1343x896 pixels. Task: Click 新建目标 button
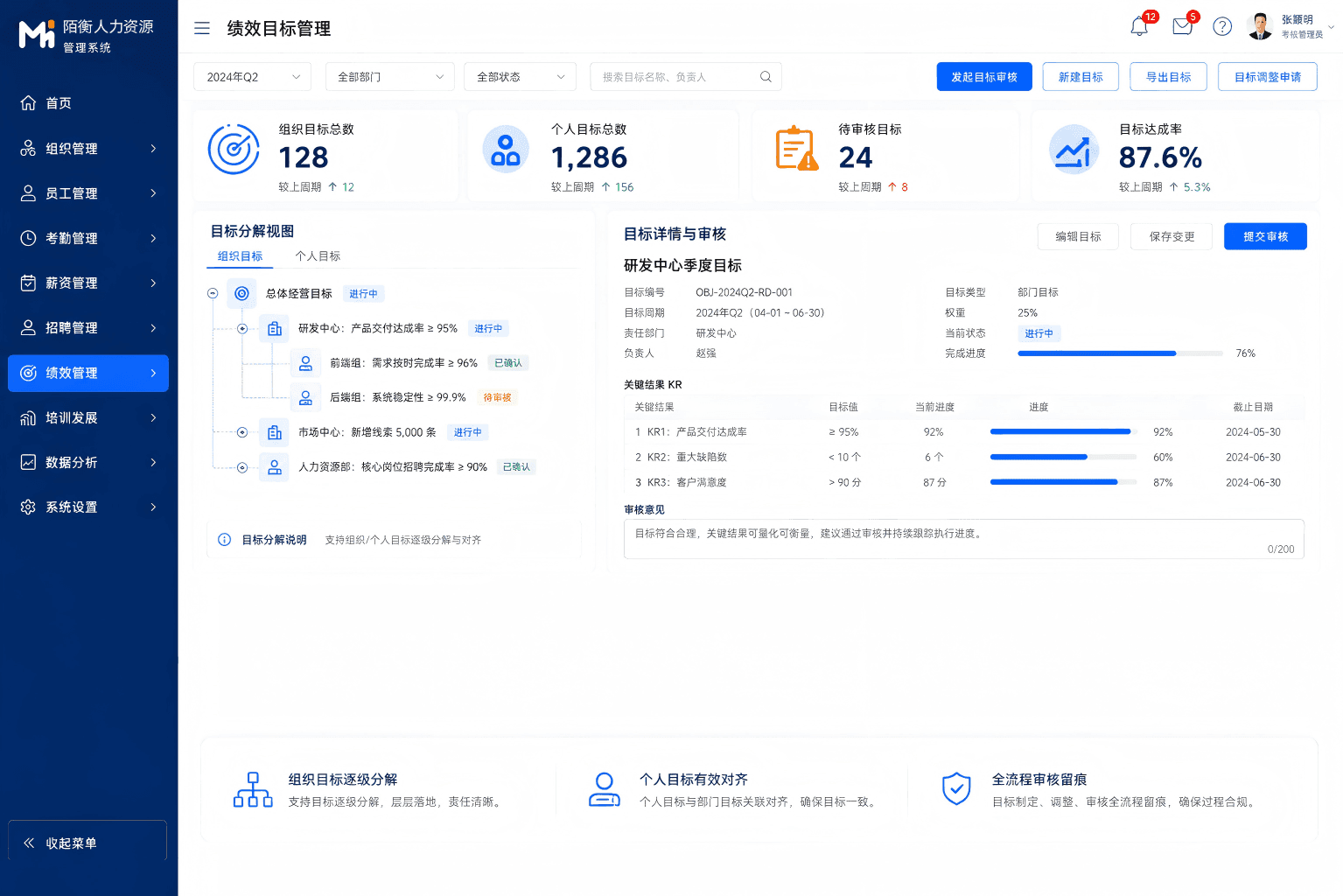(1081, 77)
